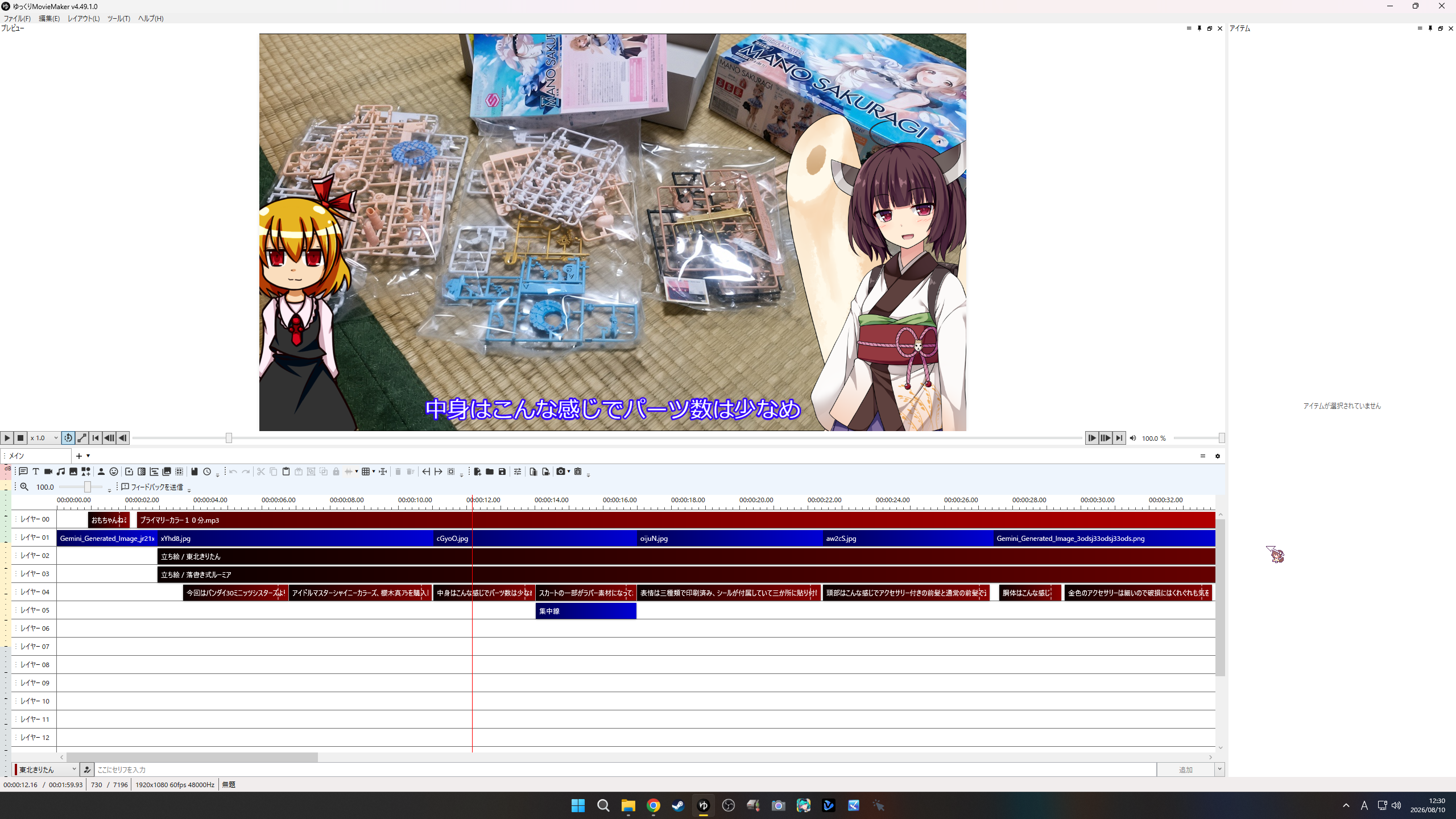The height and width of the screenshot is (819, 1456).
Task: Add a character portrait item with the person icon
Action: pos(101,471)
